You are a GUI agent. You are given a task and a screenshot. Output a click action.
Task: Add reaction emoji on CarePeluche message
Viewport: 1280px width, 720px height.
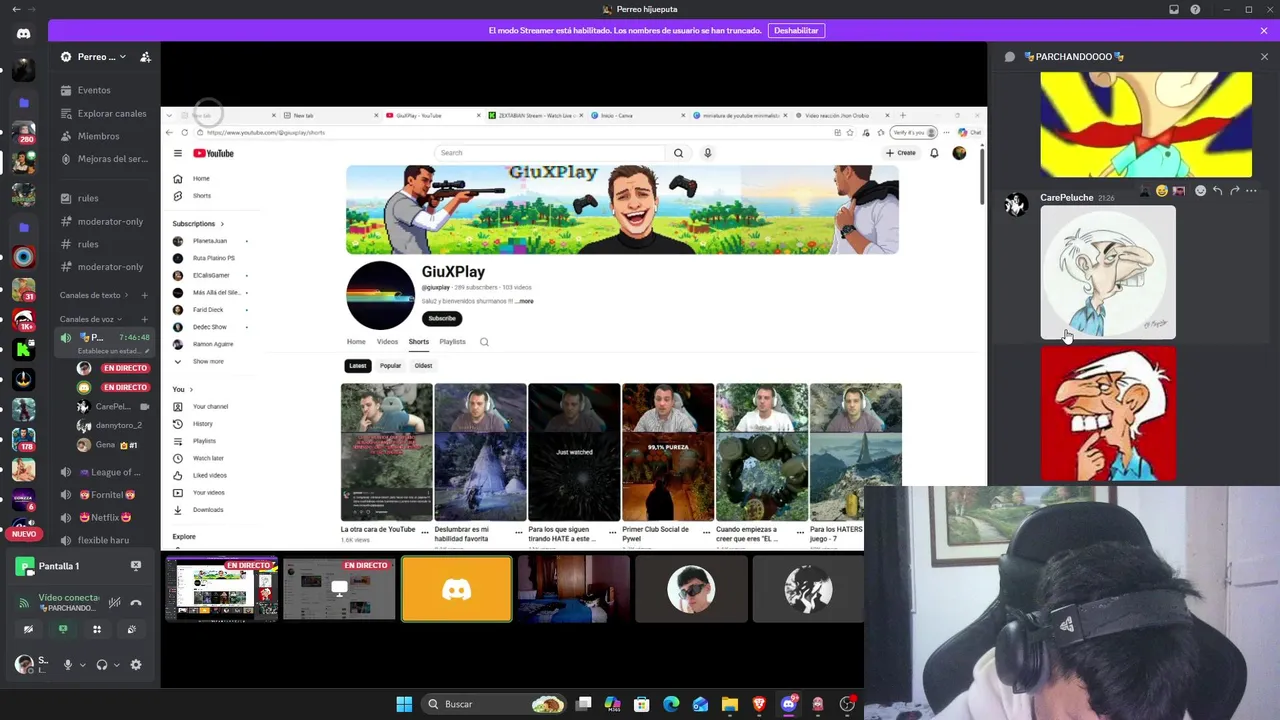[x=1200, y=191]
